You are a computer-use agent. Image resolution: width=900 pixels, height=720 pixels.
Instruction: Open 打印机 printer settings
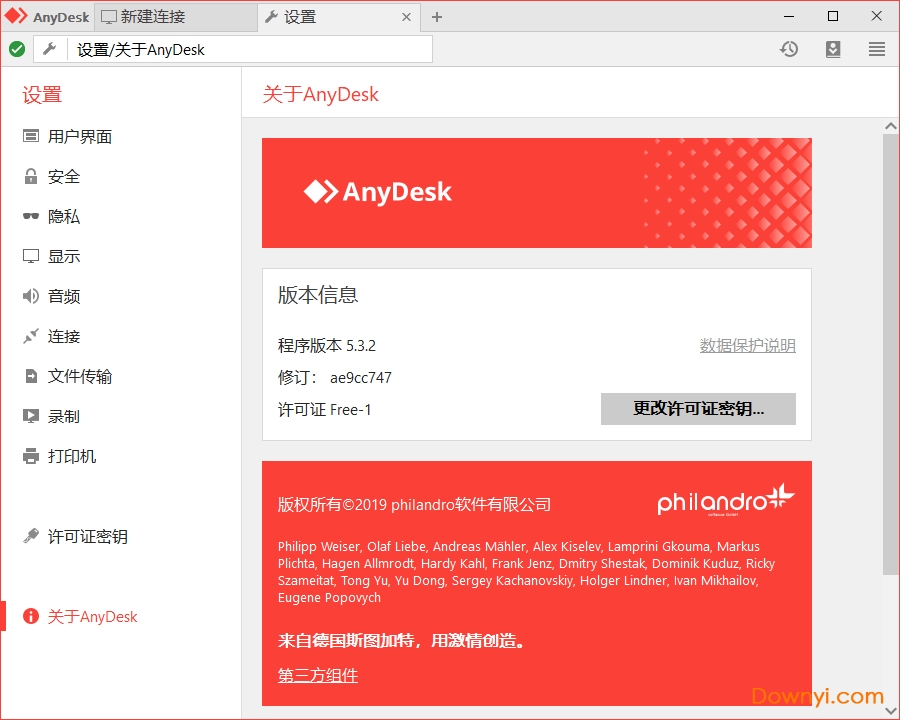coord(71,457)
